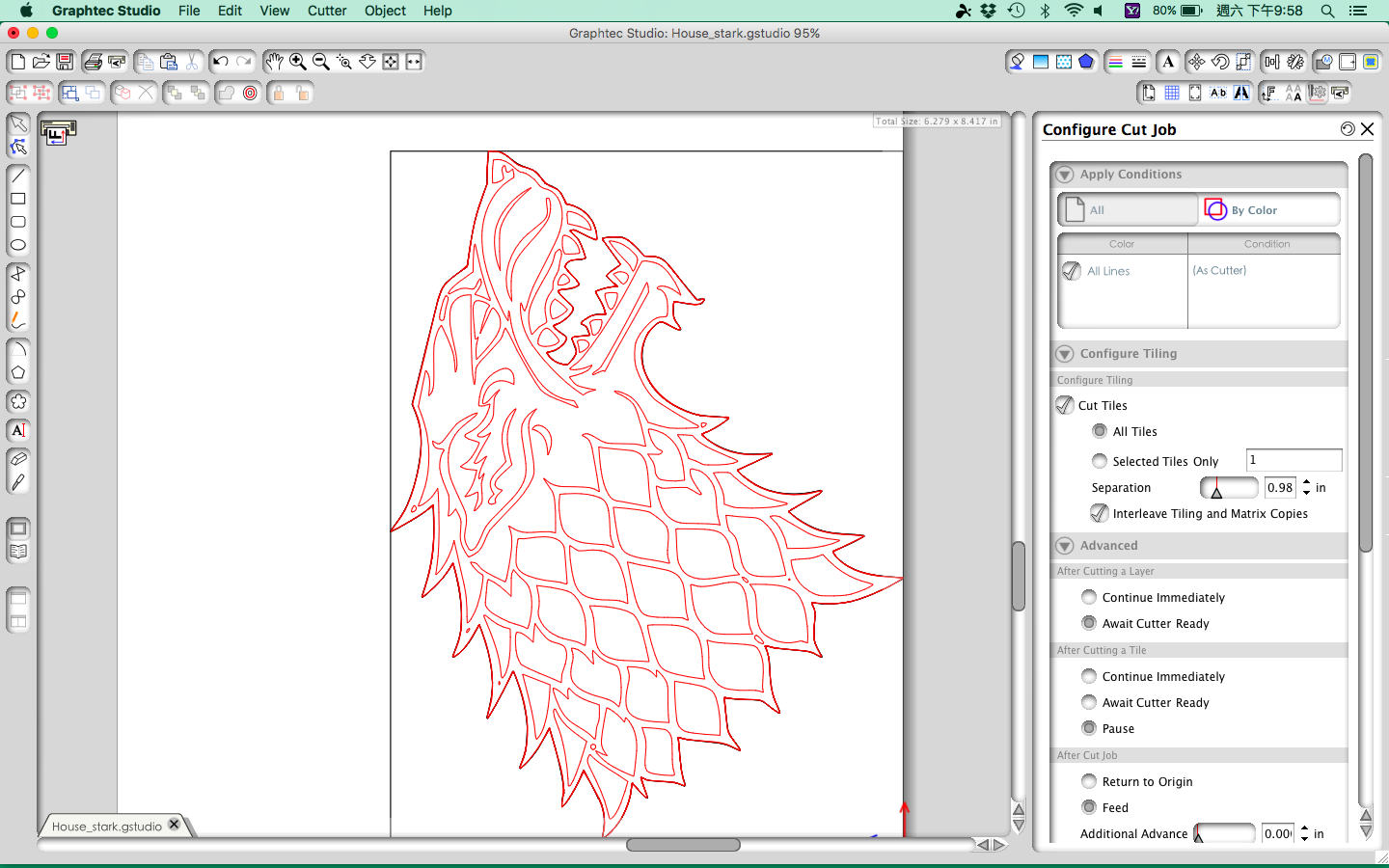The height and width of the screenshot is (868, 1389).
Task: Select Selected Tiles Only radio button
Action: pyautogui.click(x=1100, y=461)
